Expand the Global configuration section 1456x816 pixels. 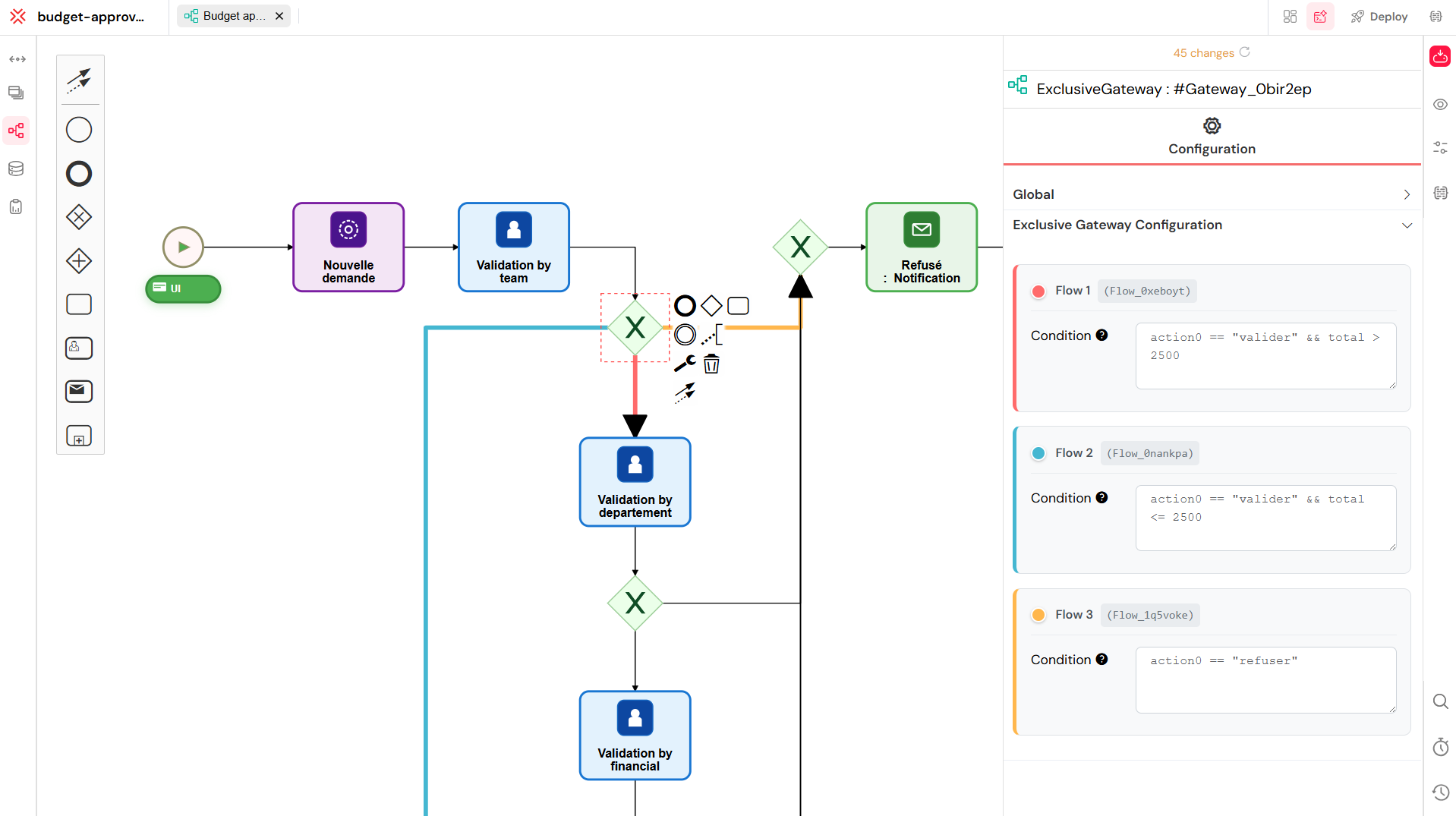tap(1211, 194)
